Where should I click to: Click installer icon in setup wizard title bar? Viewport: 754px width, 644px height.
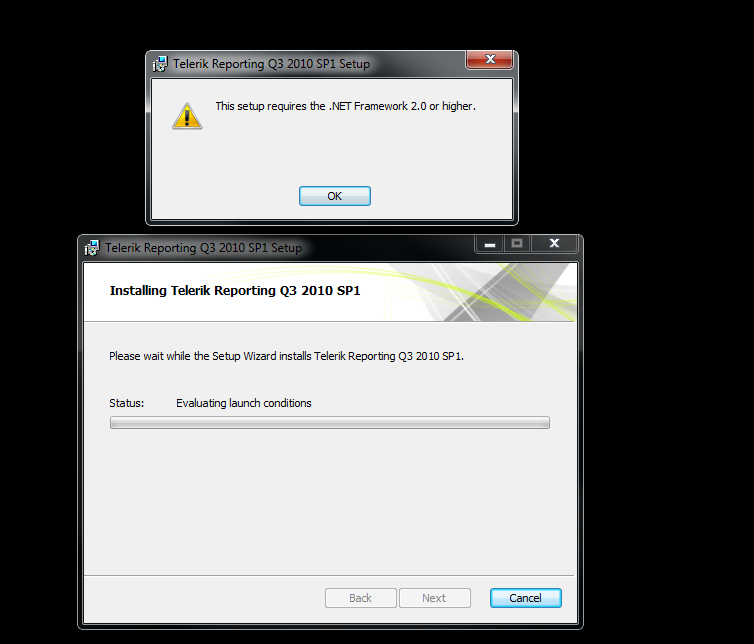(x=92, y=248)
